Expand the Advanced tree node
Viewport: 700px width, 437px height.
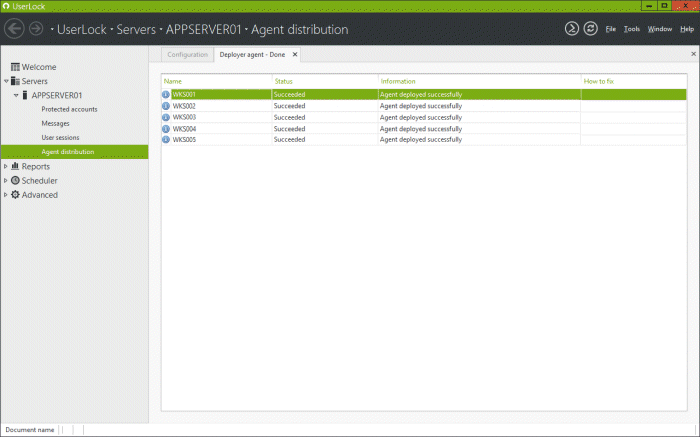[x=6, y=195]
